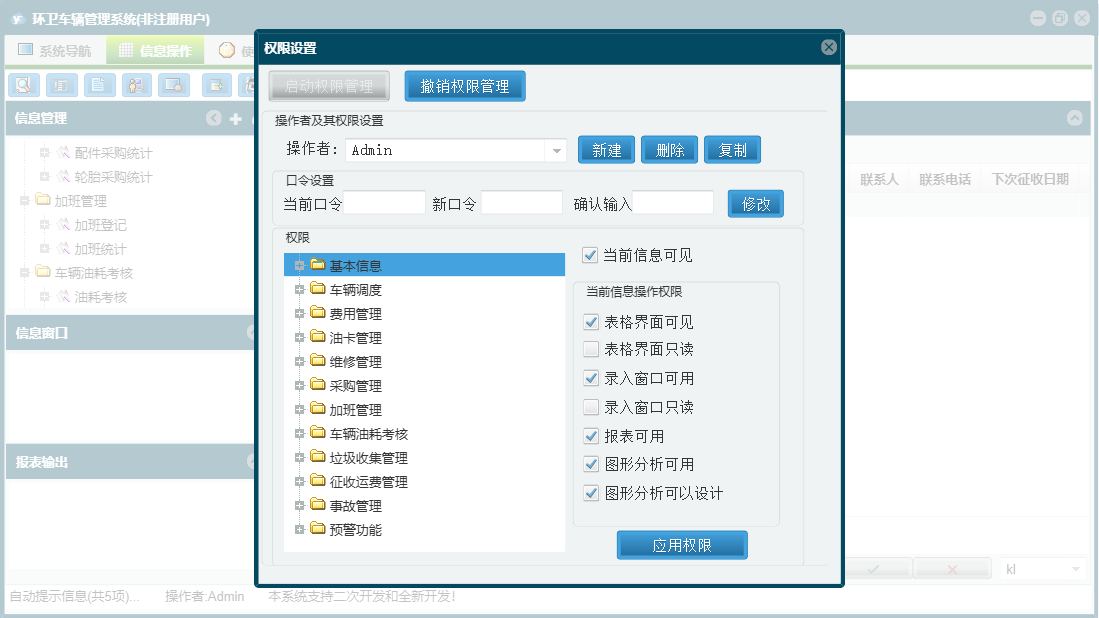Switch to the 信息操作 tab

click(156, 50)
